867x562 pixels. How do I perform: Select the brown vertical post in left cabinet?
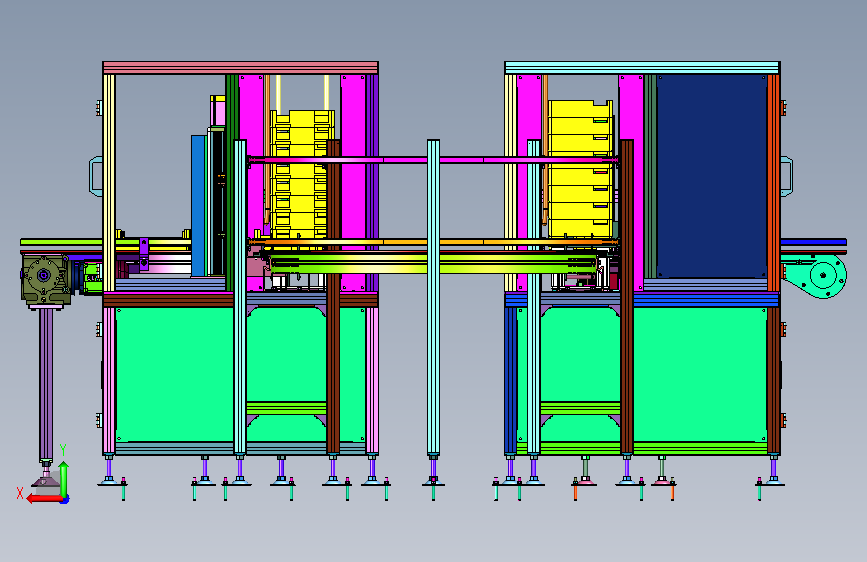(333, 297)
